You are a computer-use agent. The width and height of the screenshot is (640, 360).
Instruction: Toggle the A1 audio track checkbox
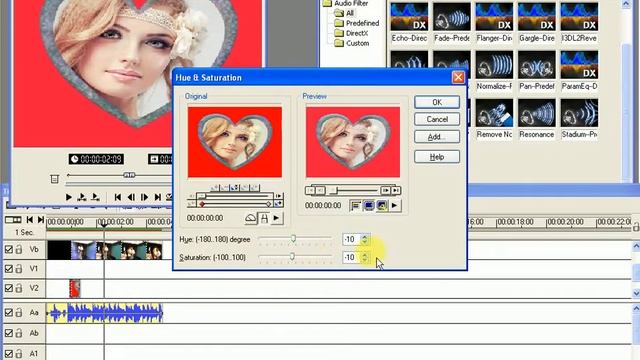click(9, 353)
